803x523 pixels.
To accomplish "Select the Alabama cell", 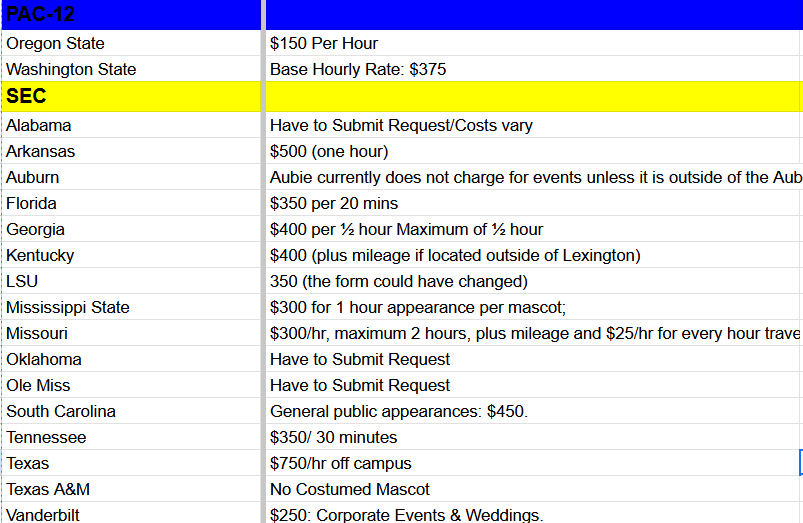I will (131, 125).
